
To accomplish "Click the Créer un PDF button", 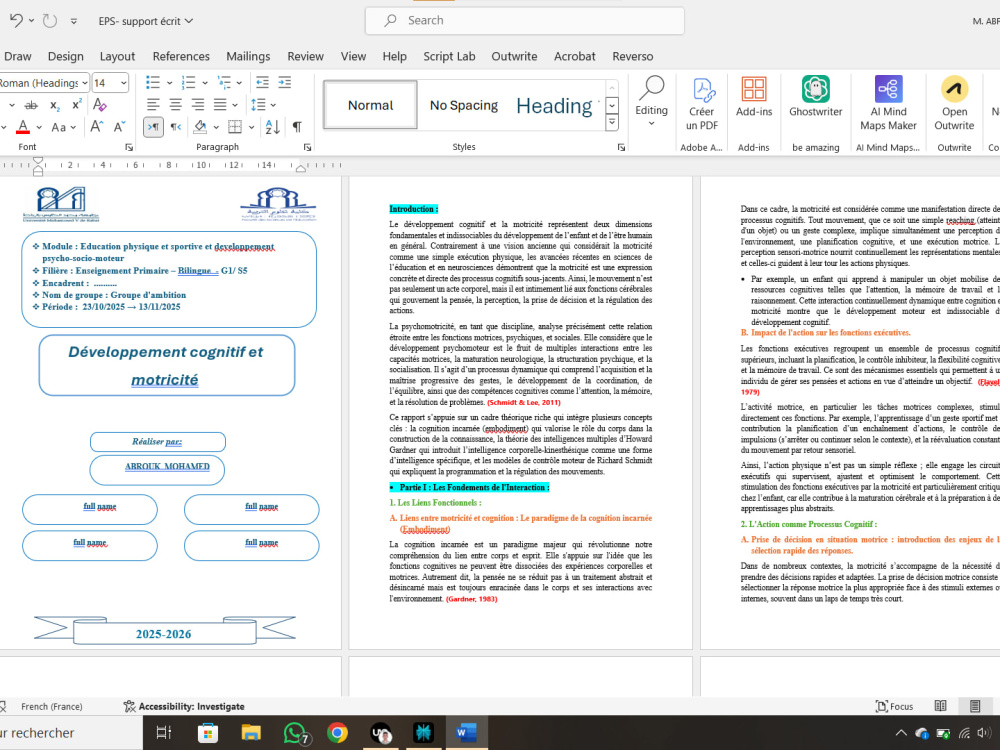I will pos(702,103).
